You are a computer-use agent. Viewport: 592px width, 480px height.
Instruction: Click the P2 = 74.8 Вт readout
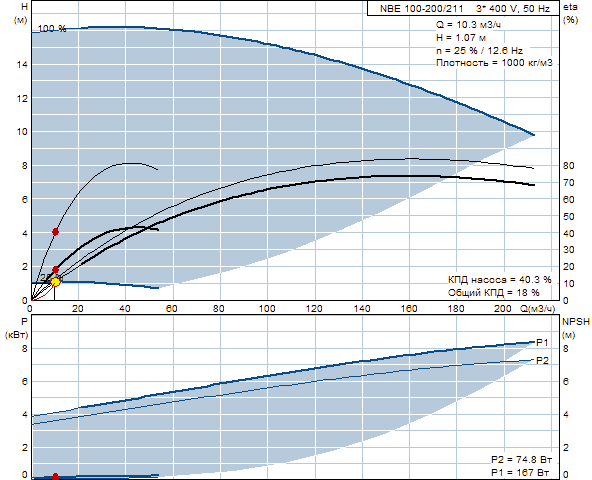coord(521,460)
